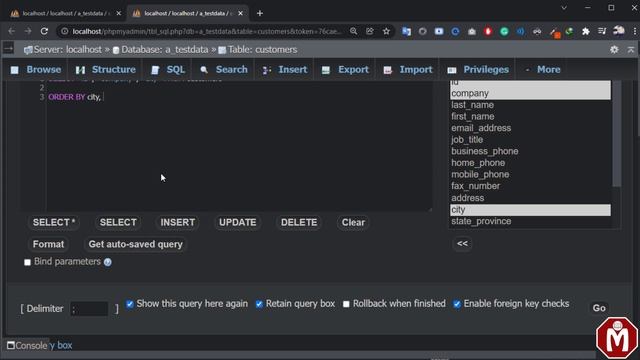Screen dimensions: 640x360
Task: Select city in the columns list
Action: click(x=531, y=210)
